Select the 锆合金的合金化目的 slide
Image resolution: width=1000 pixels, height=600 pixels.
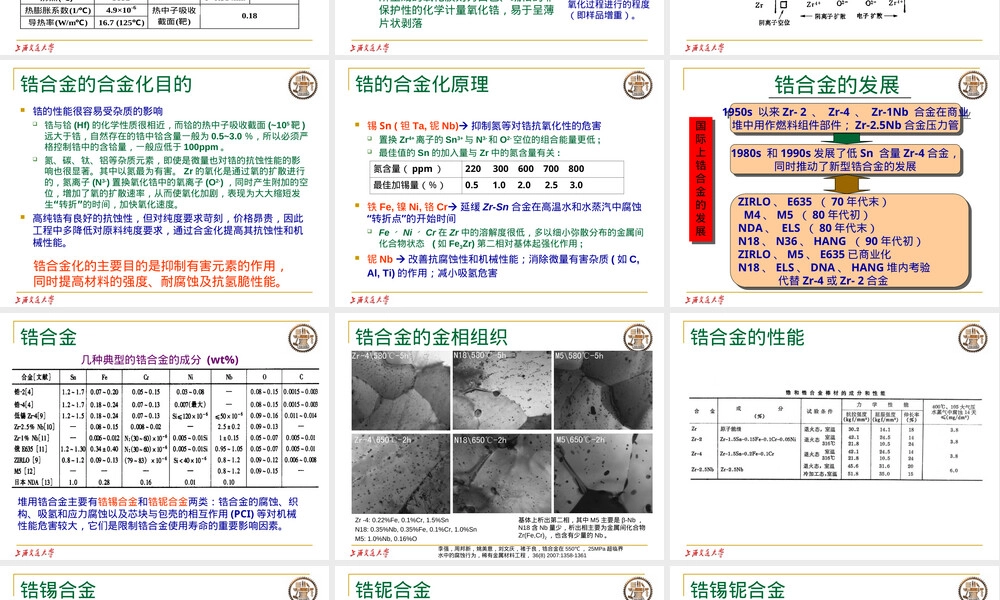tap(165, 184)
